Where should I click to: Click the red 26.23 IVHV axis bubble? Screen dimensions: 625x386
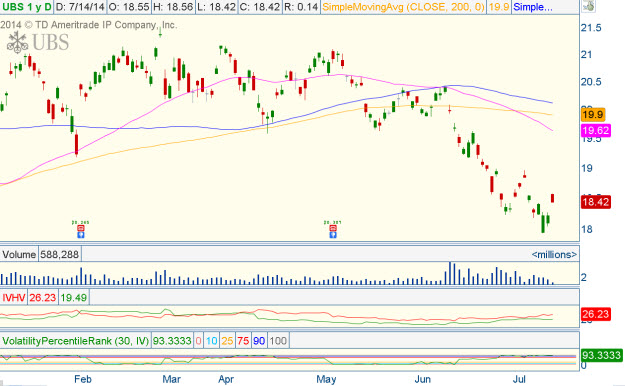click(596, 314)
